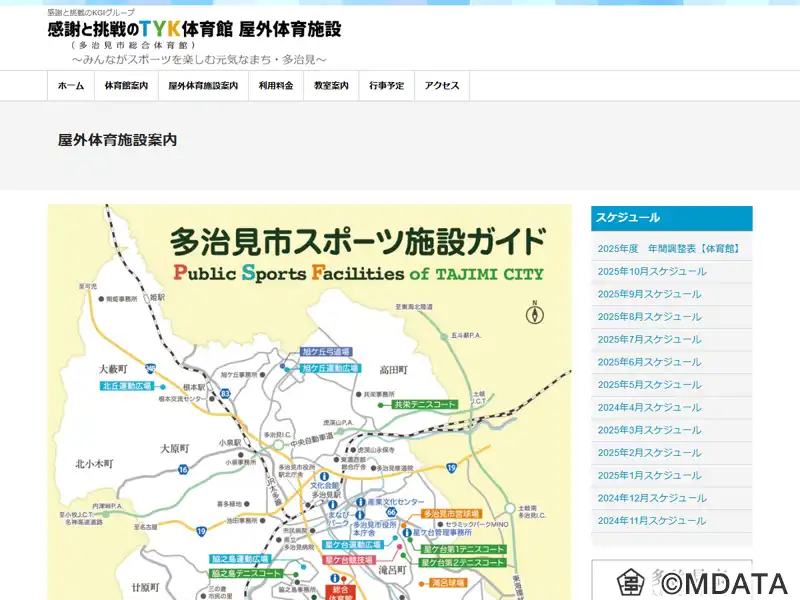Navigate to the アクセス page
800x600 pixels.
[x=442, y=86]
